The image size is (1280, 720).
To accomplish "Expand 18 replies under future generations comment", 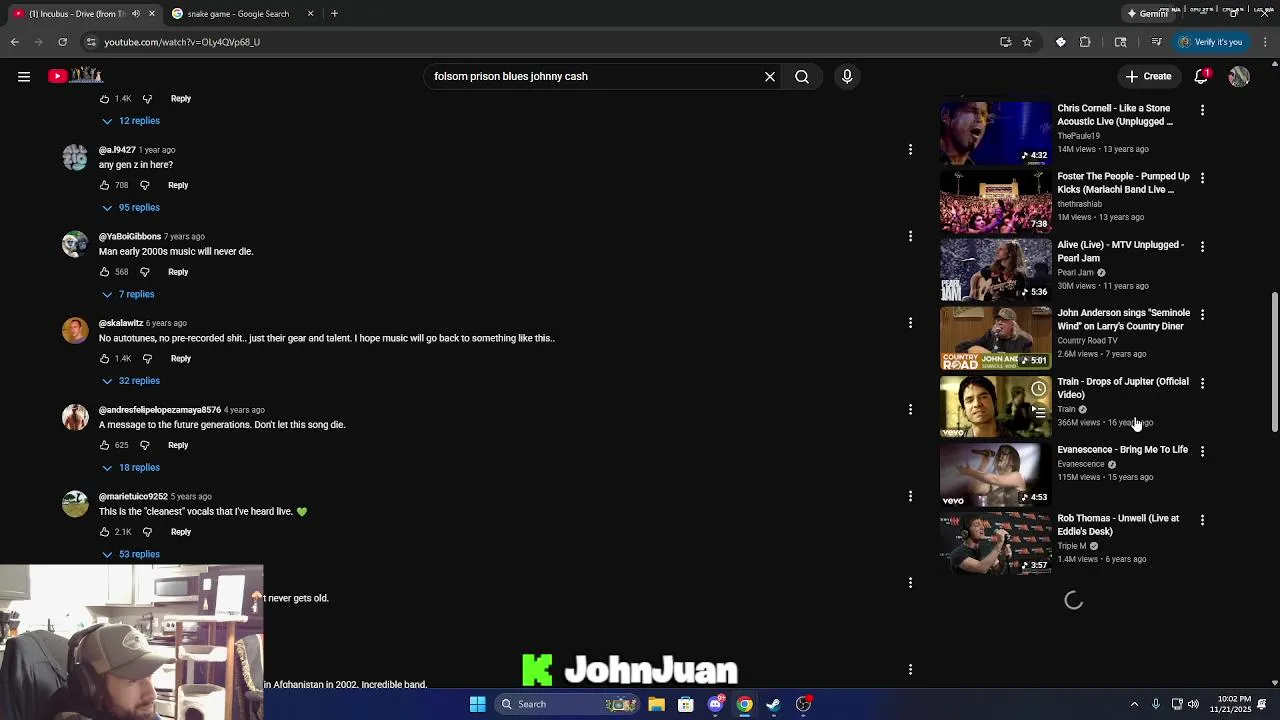I will [130, 468].
